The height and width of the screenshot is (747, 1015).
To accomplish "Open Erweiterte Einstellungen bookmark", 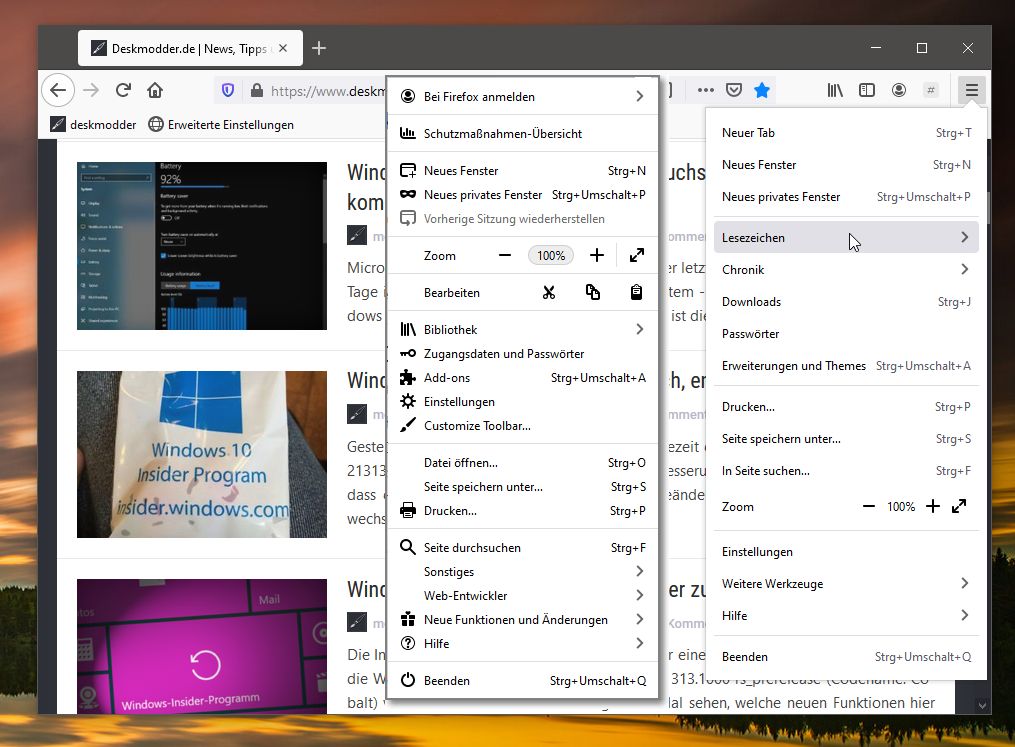I will tap(221, 124).
